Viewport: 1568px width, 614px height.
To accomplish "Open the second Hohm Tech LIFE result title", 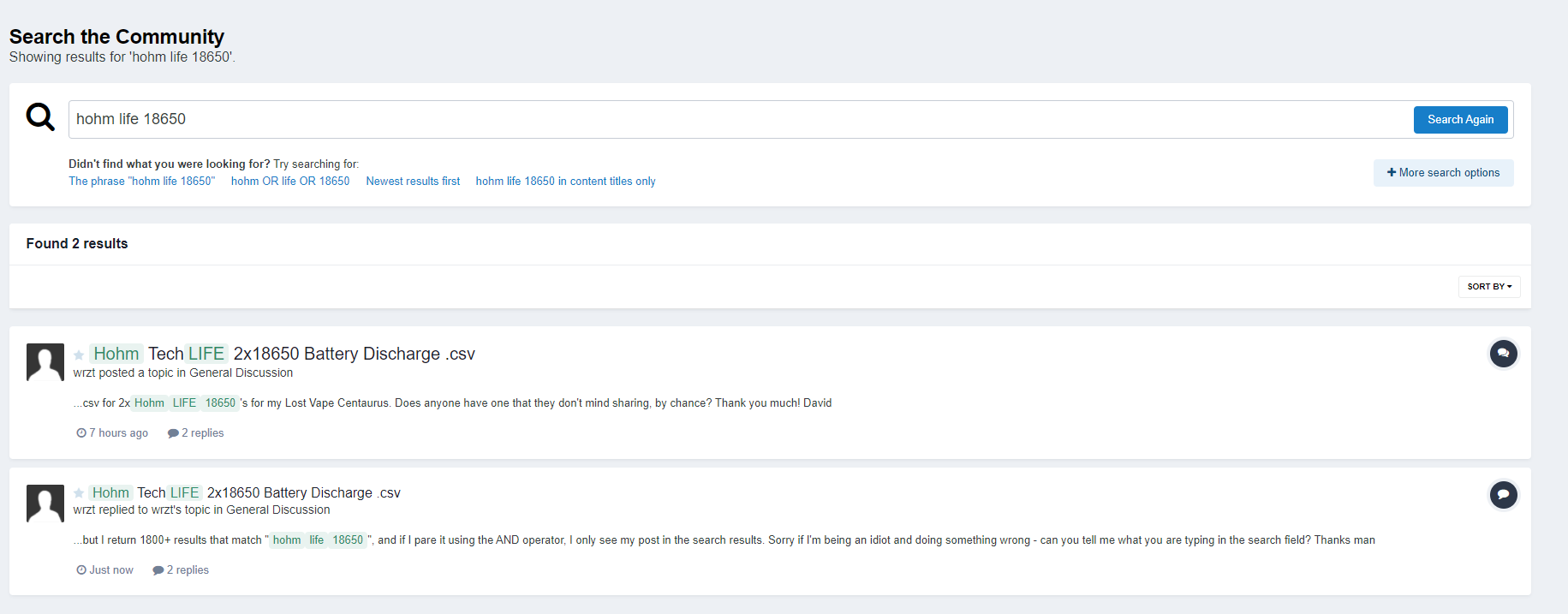I will pyautogui.click(x=246, y=493).
